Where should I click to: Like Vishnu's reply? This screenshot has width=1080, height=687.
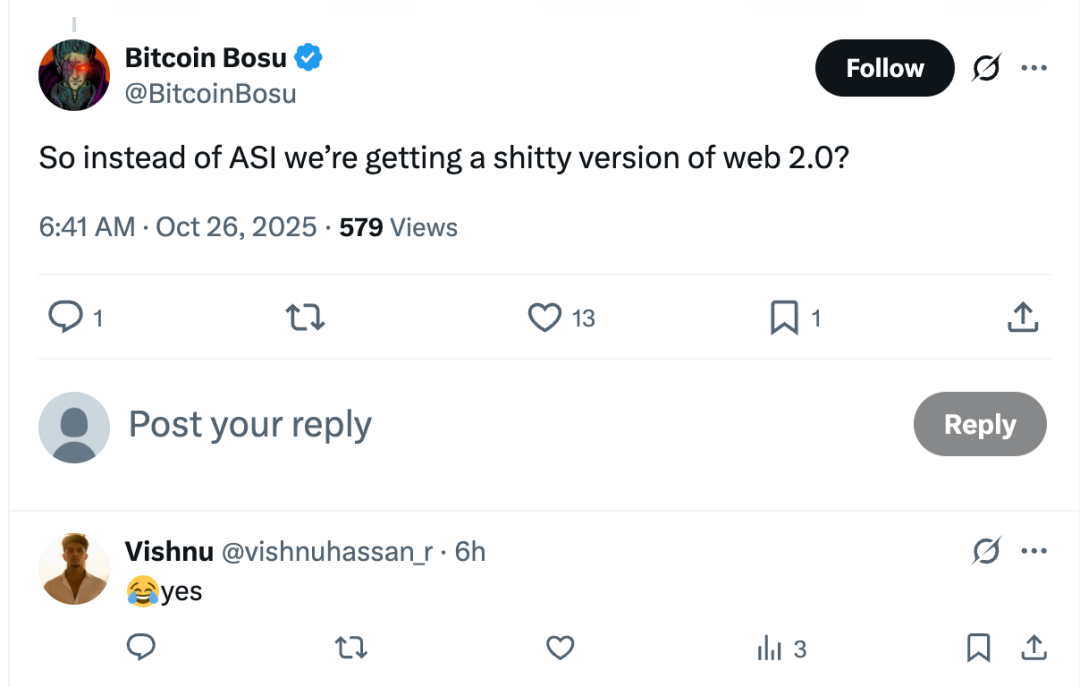coord(560,648)
